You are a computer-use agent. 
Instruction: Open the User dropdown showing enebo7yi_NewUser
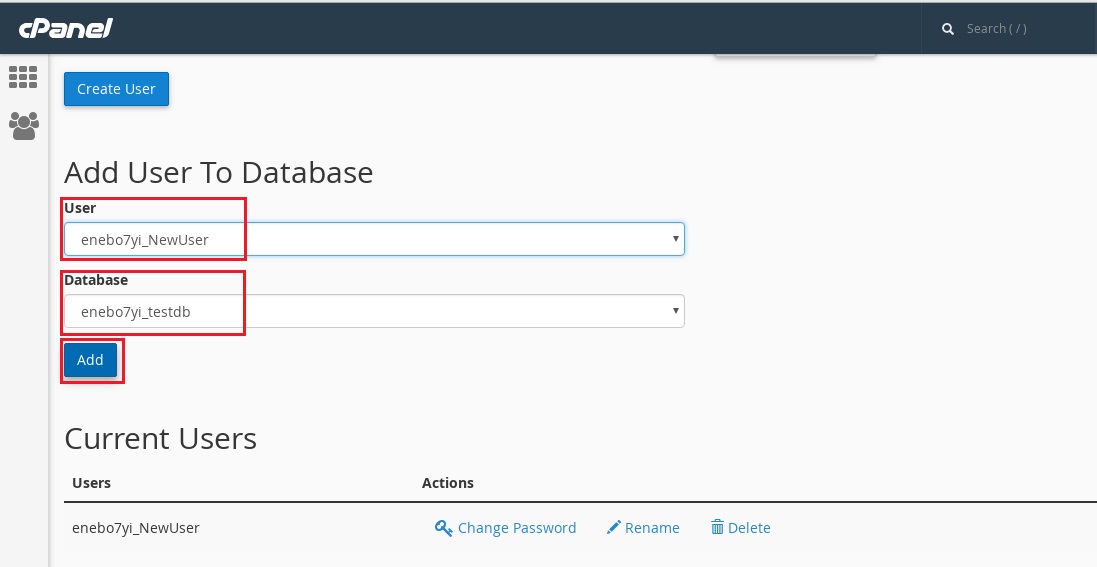click(x=374, y=239)
